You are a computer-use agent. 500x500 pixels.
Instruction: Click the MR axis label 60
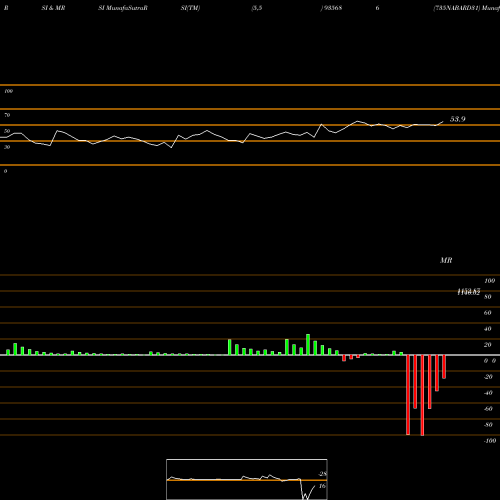488,313
